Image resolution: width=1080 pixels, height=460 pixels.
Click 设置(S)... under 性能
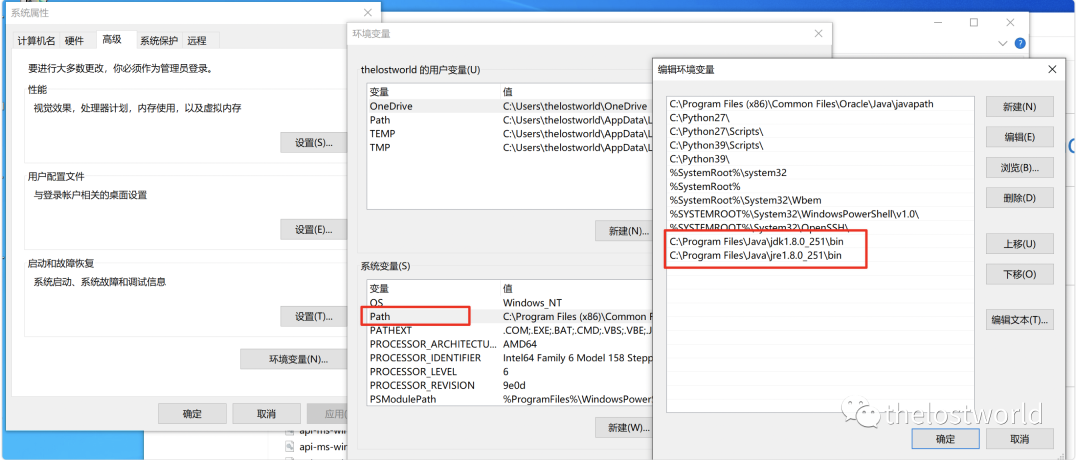(313, 143)
